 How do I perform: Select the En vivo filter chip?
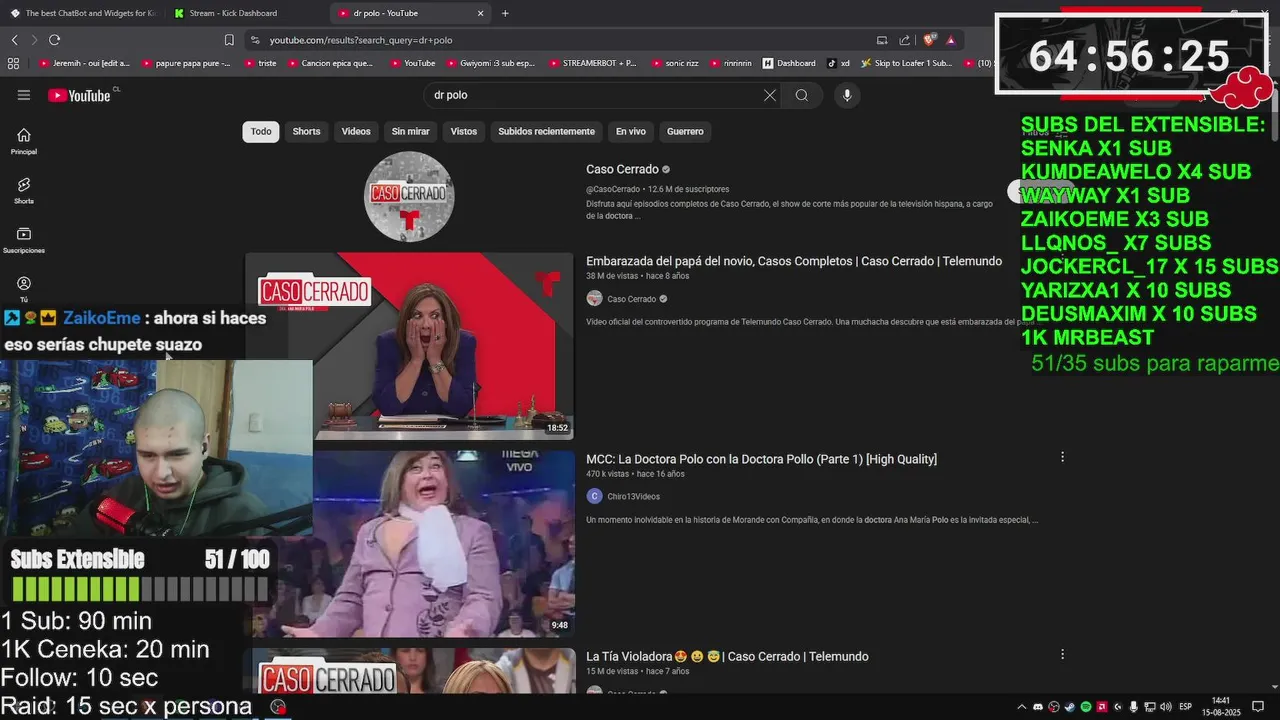pyautogui.click(x=631, y=131)
